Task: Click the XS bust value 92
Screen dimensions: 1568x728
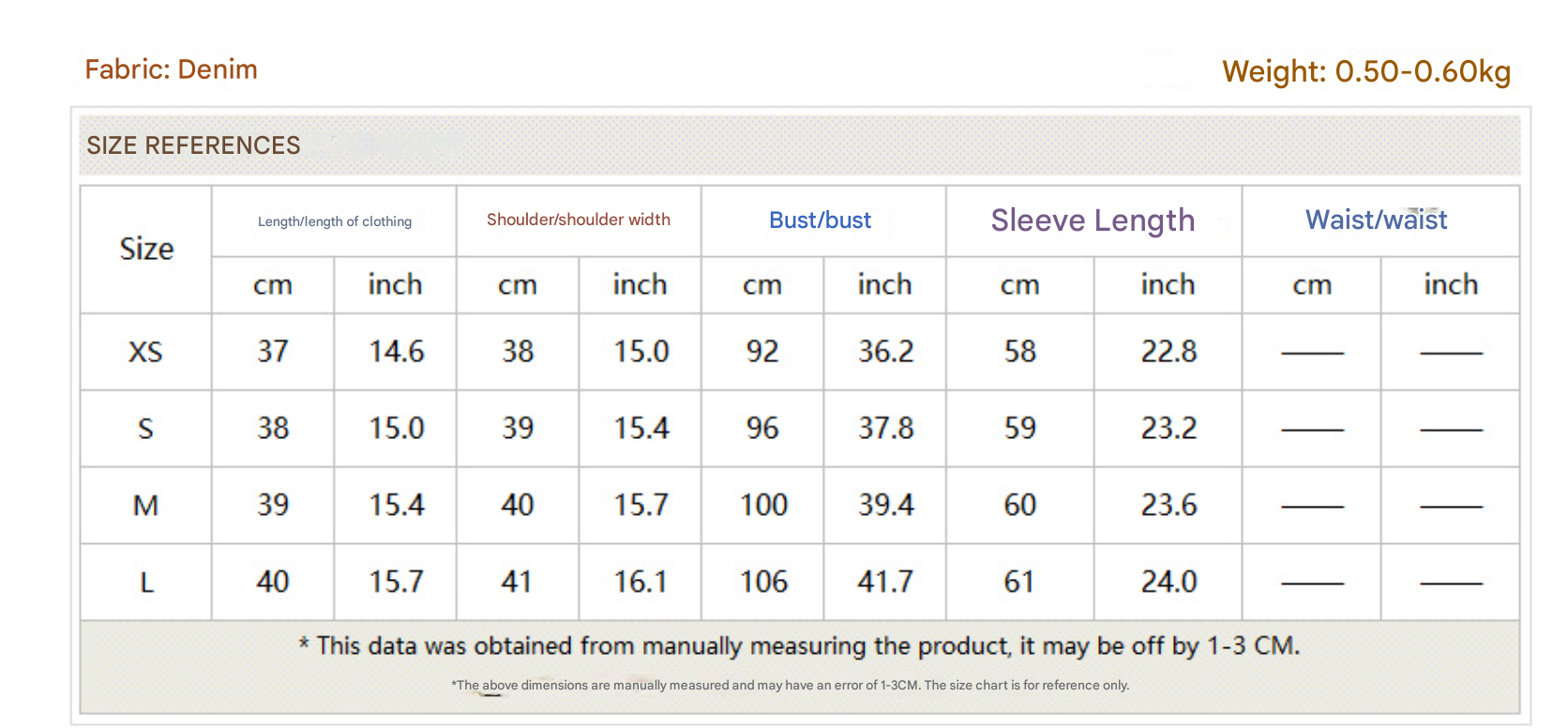Action: pyautogui.click(x=762, y=352)
